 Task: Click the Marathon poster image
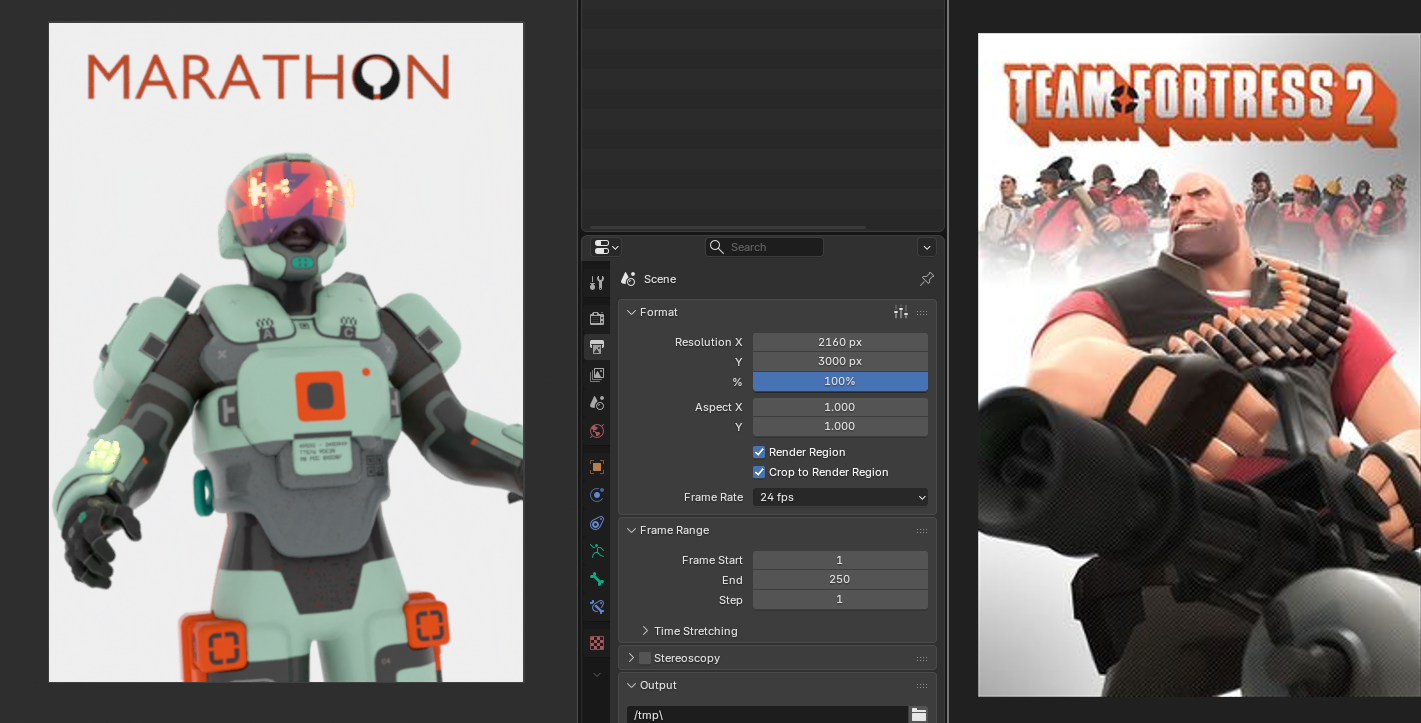click(x=286, y=352)
